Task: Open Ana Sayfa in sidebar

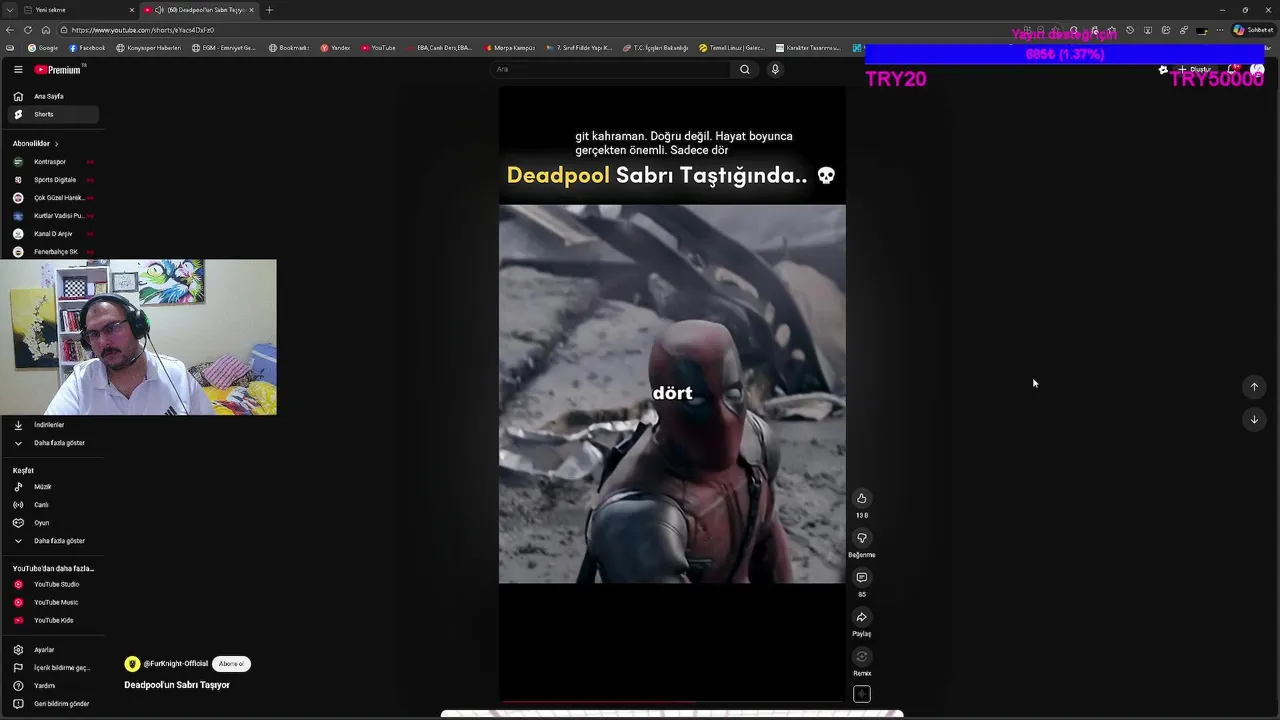Action: point(52,96)
